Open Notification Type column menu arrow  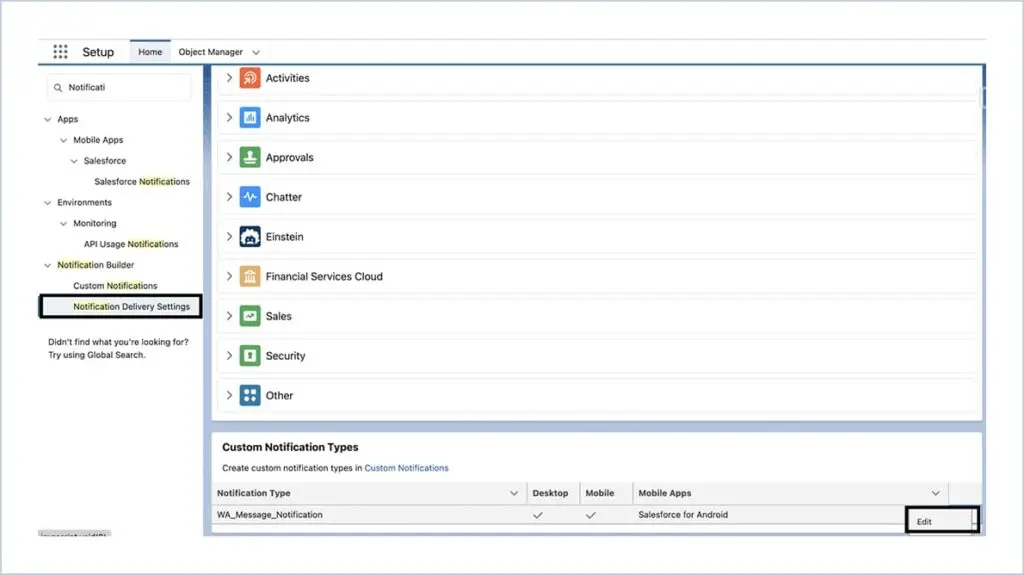pyautogui.click(x=514, y=493)
